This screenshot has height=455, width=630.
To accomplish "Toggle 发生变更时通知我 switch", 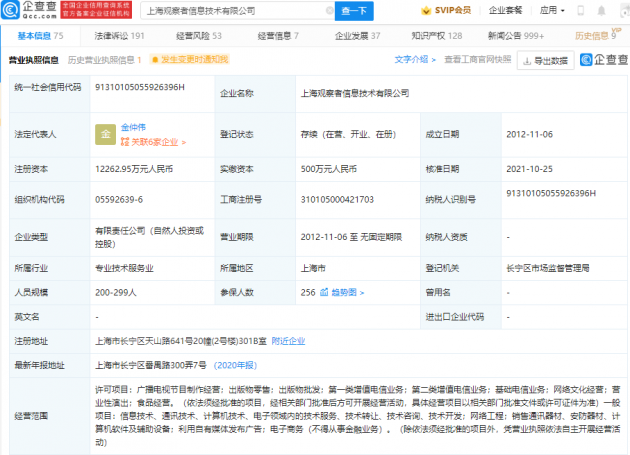I will [x=153, y=60].
